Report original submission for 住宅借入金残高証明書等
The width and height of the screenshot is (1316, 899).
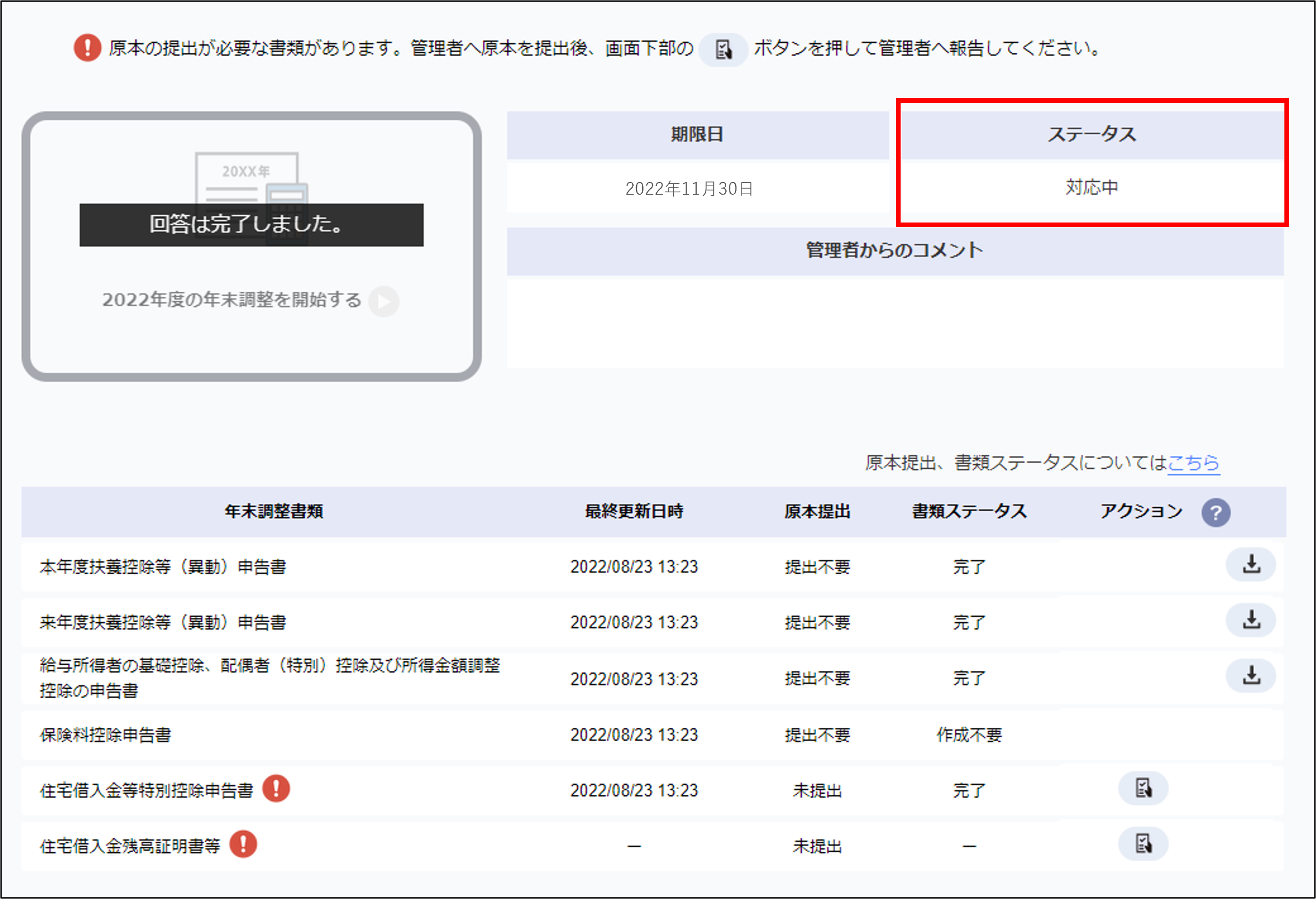tap(1143, 844)
